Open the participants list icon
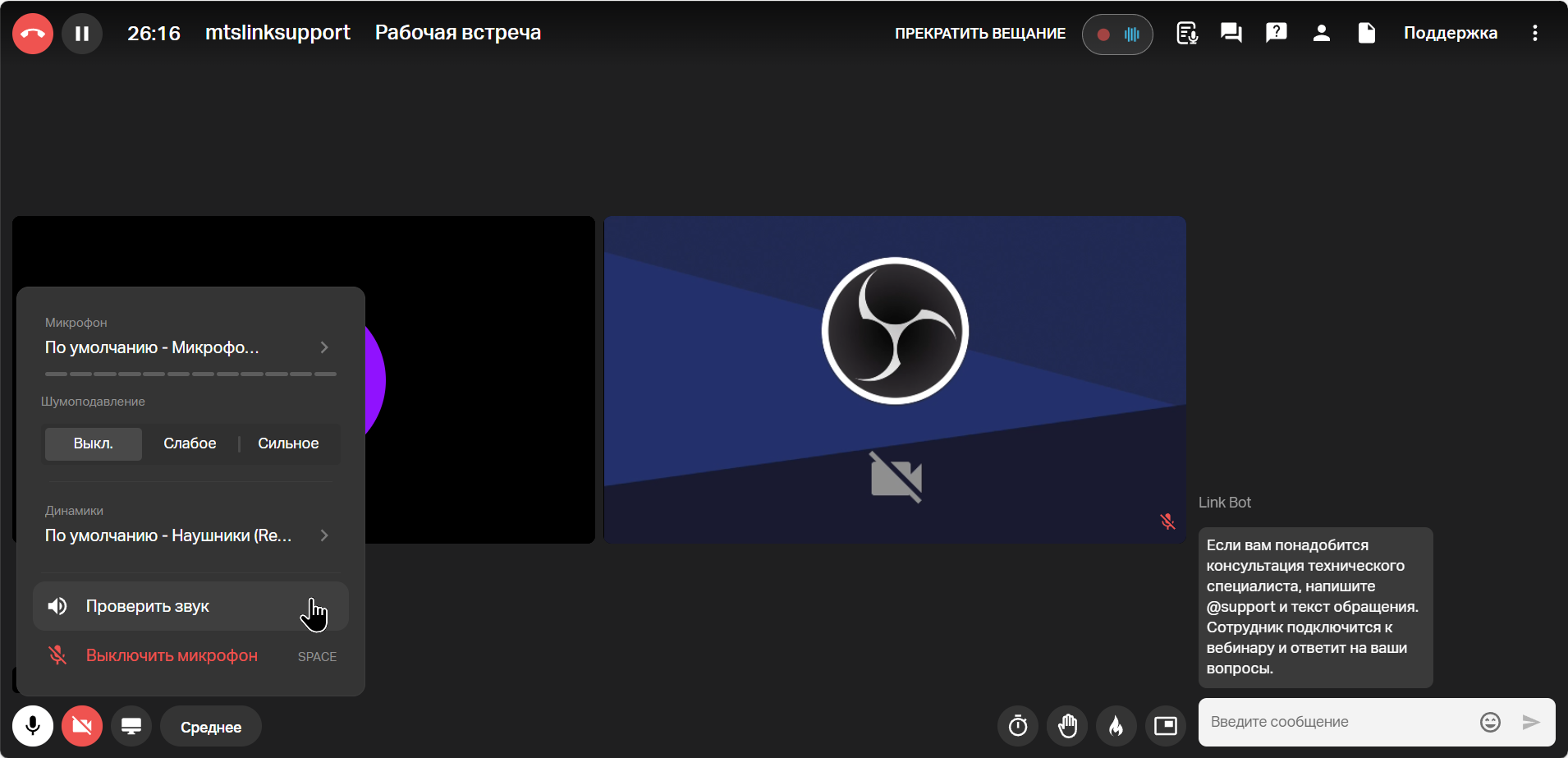Image resolution: width=1568 pixels, height=758 pixels. pyautogui.click(x=1321, y=33)
